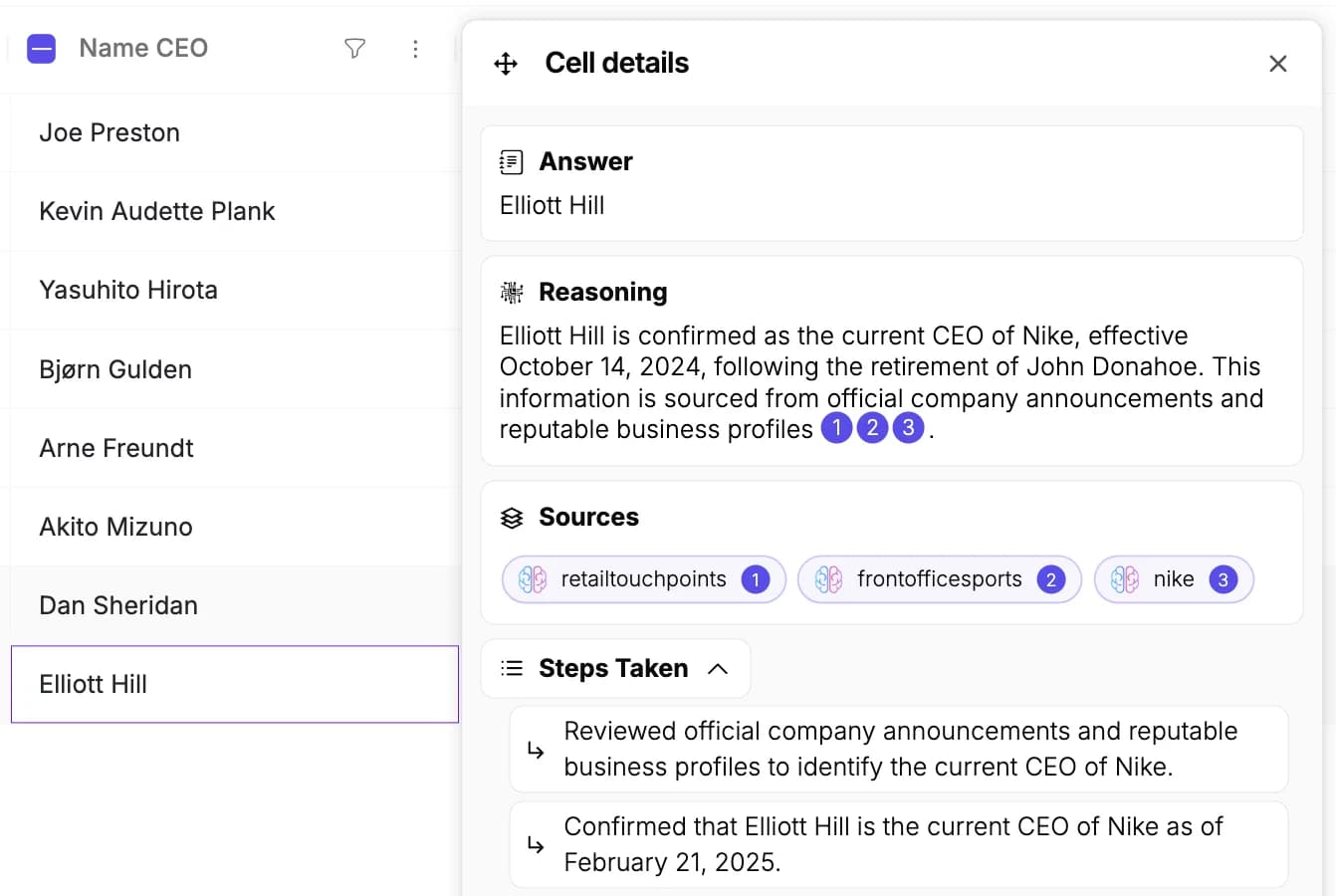Viewport: 1336px width, 896px height.
Task: Click citation badge 3 in Reasoning text
Action: [908, 428]
